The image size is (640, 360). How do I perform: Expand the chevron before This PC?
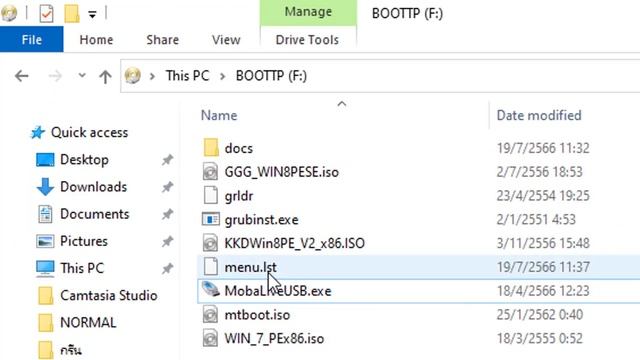152,76
